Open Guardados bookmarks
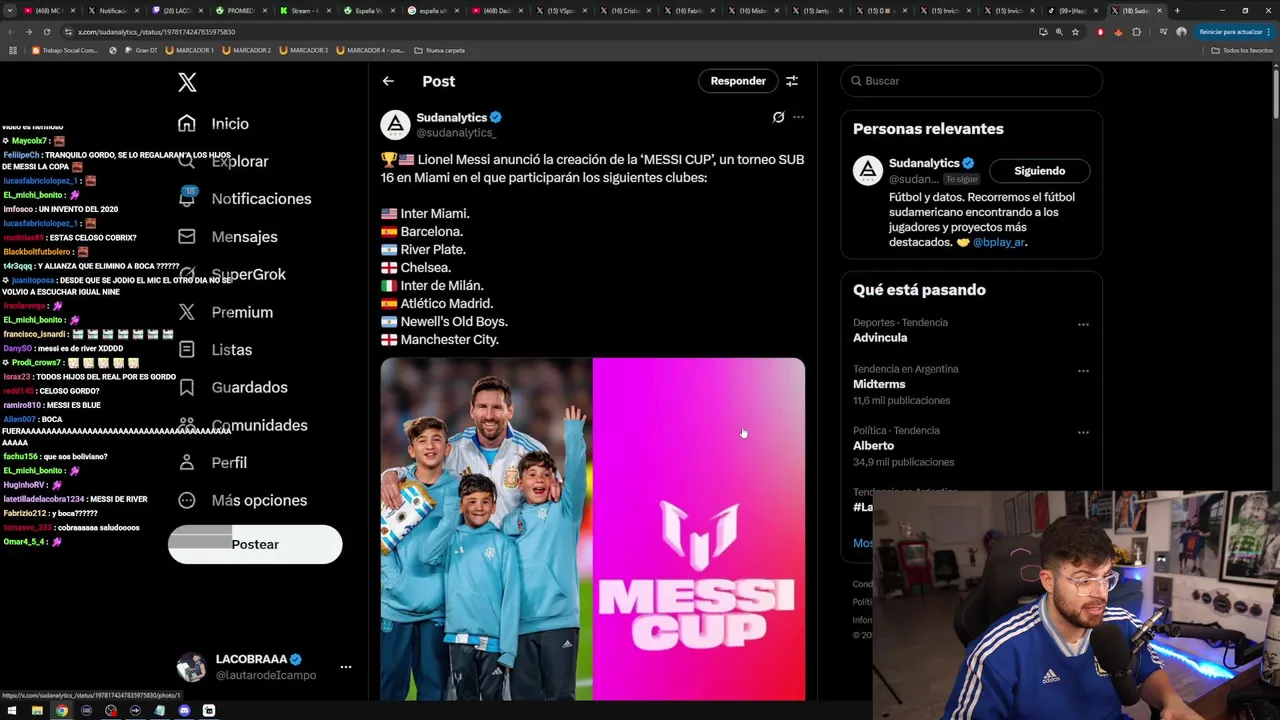This screenshot has width=1280, height=720. [233, 387]
